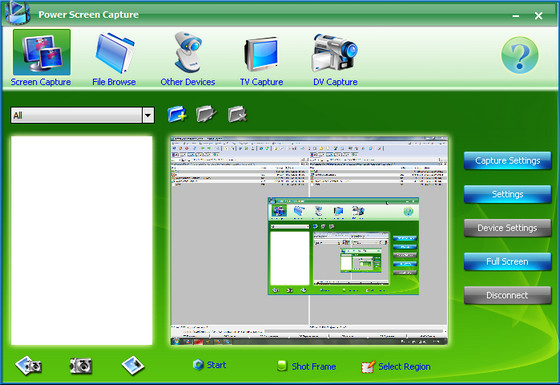The image size is (560, 385).
Task: Click the diamond picture icon at bottom
Action: (x=132, y=366)
